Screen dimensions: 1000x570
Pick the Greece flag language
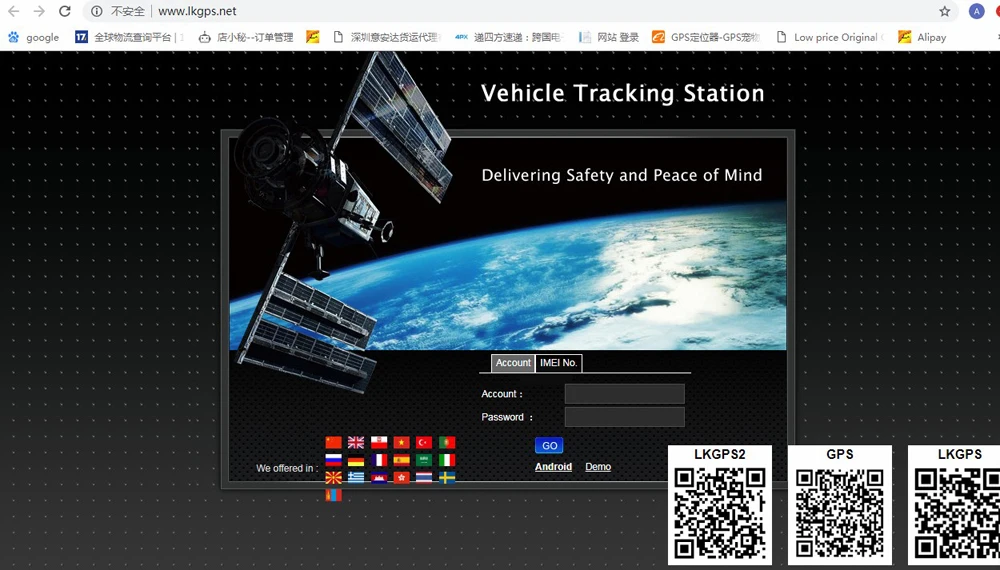pos(356,478)
